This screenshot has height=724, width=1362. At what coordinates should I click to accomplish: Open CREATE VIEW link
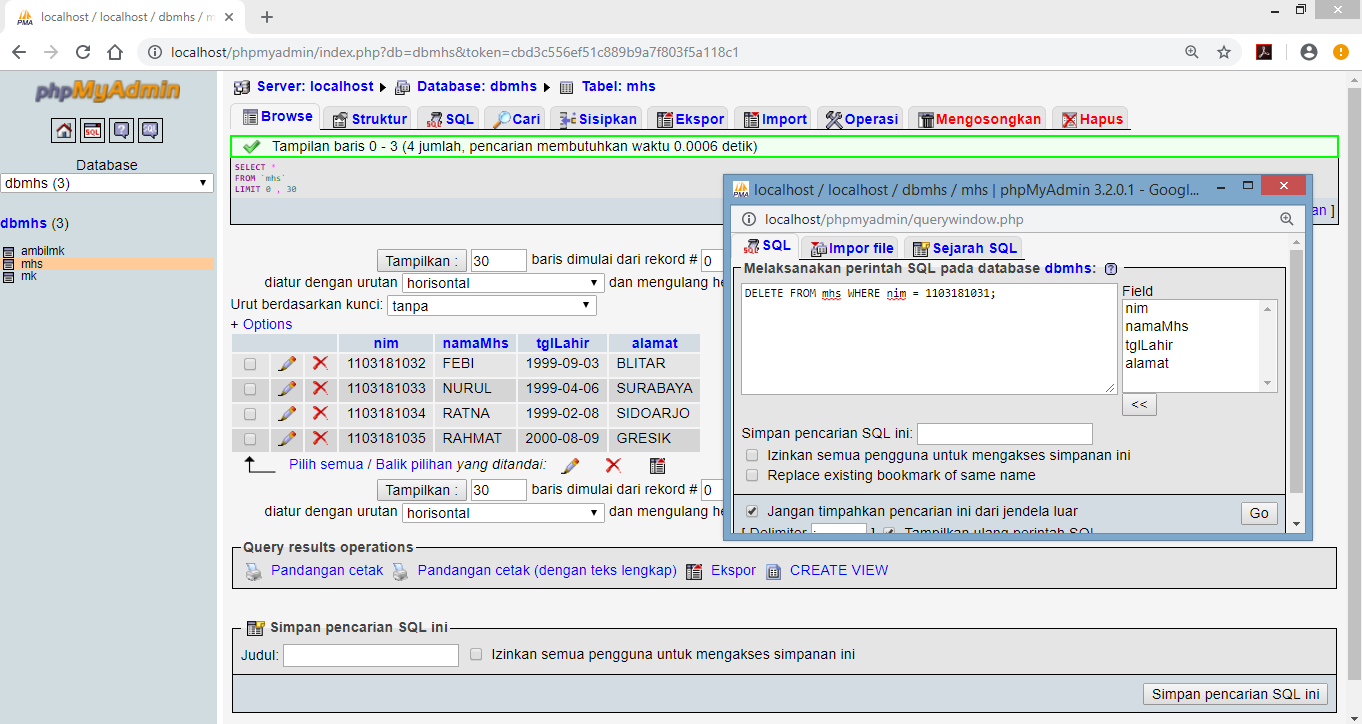[x=839, y=570]
